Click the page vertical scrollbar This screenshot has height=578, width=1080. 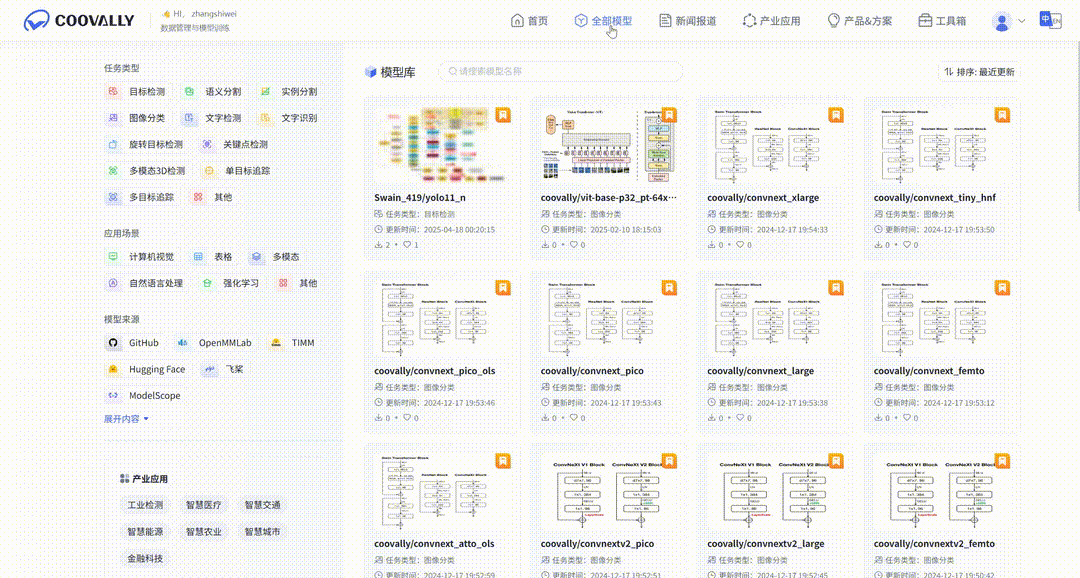[x=1077, y=117]
